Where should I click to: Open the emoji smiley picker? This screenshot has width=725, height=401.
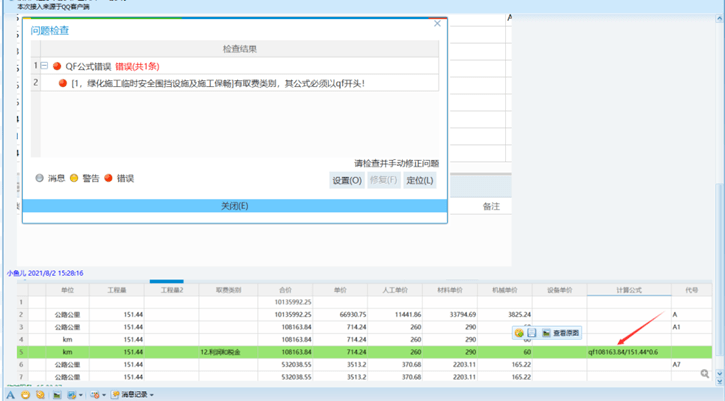pyautogui.click(x=25, y=395)
